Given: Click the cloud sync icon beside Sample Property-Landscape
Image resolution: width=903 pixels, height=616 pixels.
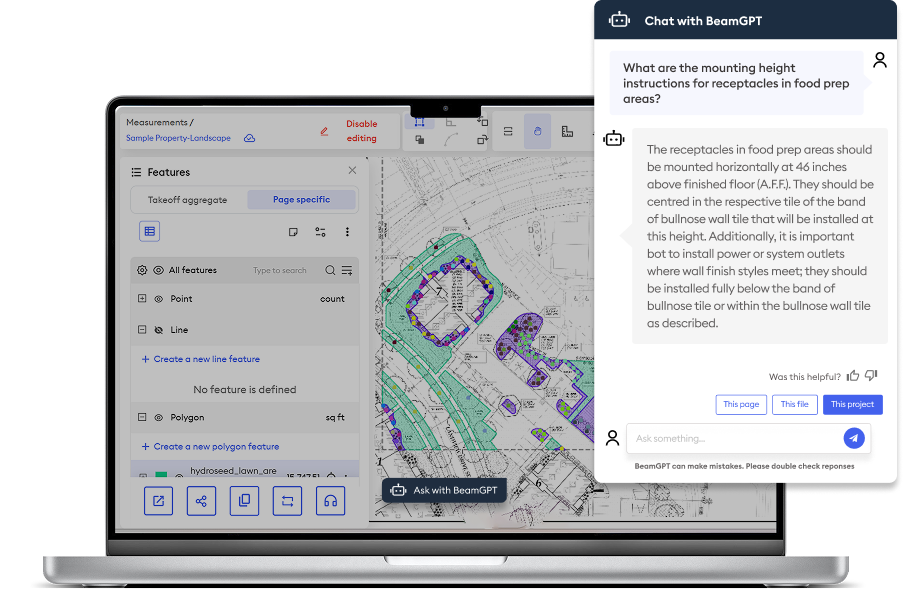Looking at the screenshot, I should (x=249, y=138).
